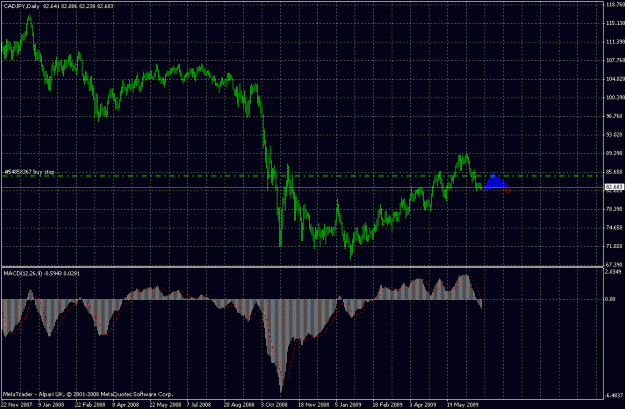The height and width of the screenshot is (409, 625).
Task: Click the highlighted current price 82.683 tag
Action: pos(614,187)
